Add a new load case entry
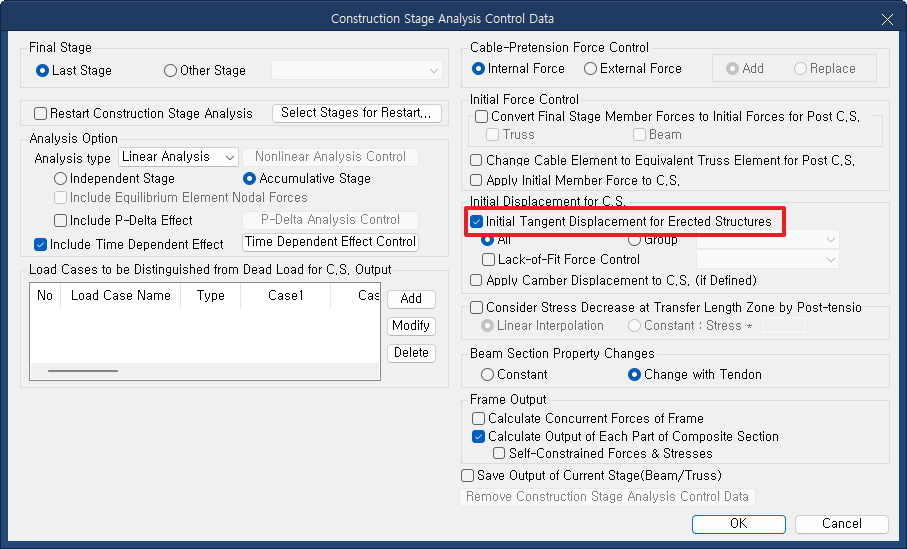Screen dimensions: 907x549 point(411,299)
